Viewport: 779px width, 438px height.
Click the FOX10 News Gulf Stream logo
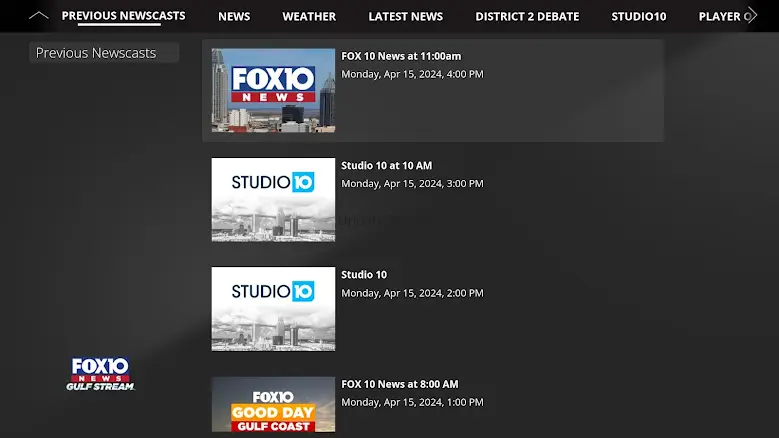point(100,373)
